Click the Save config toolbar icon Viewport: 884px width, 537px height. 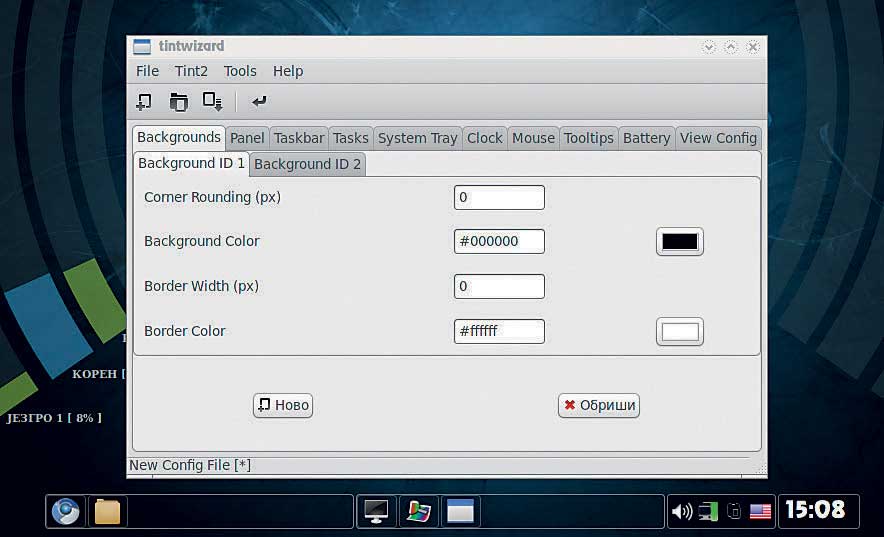[213, 102]
